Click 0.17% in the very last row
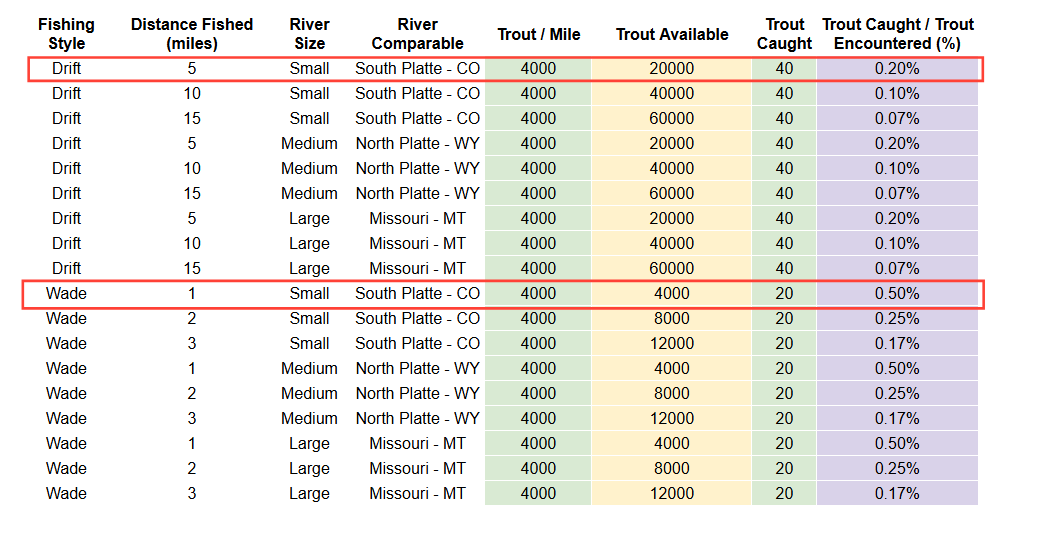This screenshot has width=1037, height=539. tap(897, 494)
